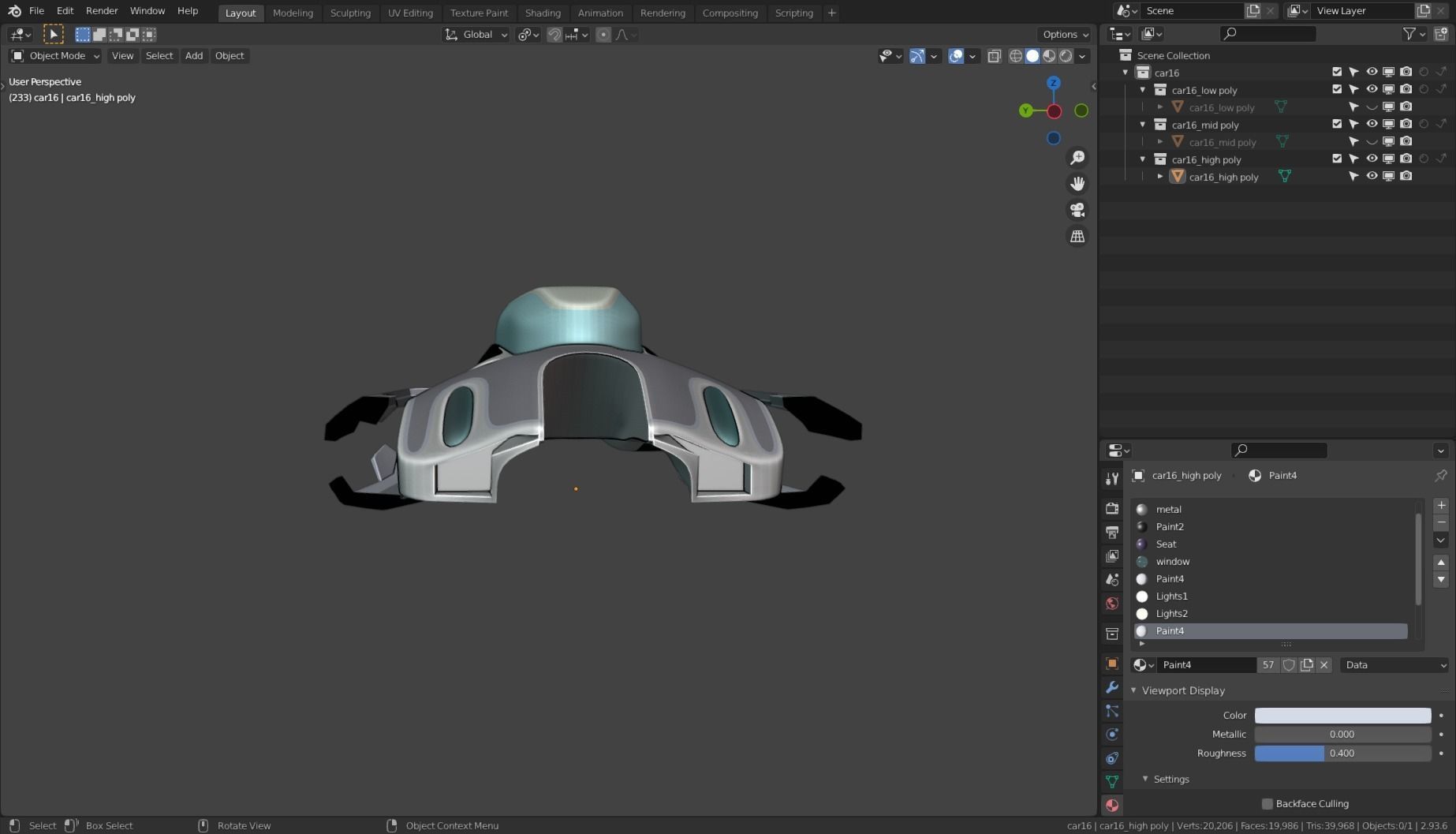Uncheck car16_high poly collection checkbox
Viewport: 1456px width, 834px height.
click(x=1337, y=159)
